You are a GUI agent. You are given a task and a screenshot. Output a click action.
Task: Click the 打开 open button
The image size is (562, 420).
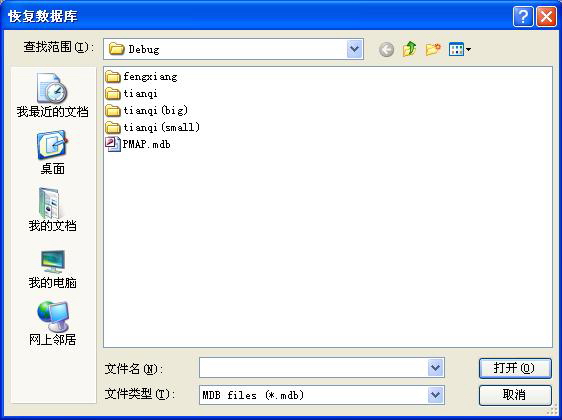515,368
